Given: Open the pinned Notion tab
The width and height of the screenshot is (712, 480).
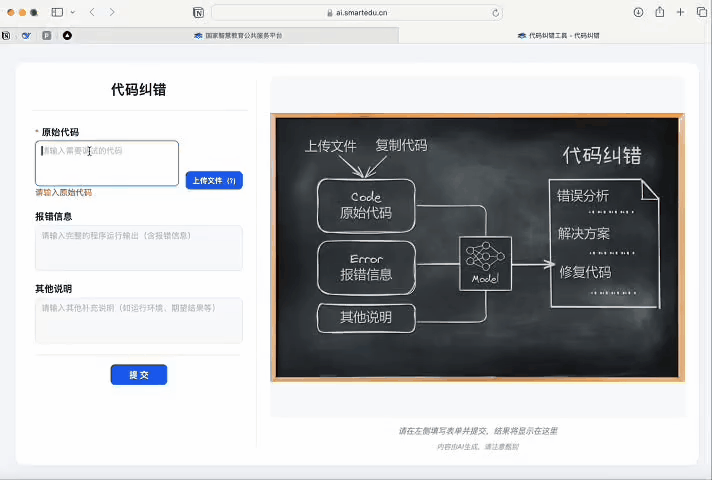Looking at the screenshot, I should click(x=6, y=35).
